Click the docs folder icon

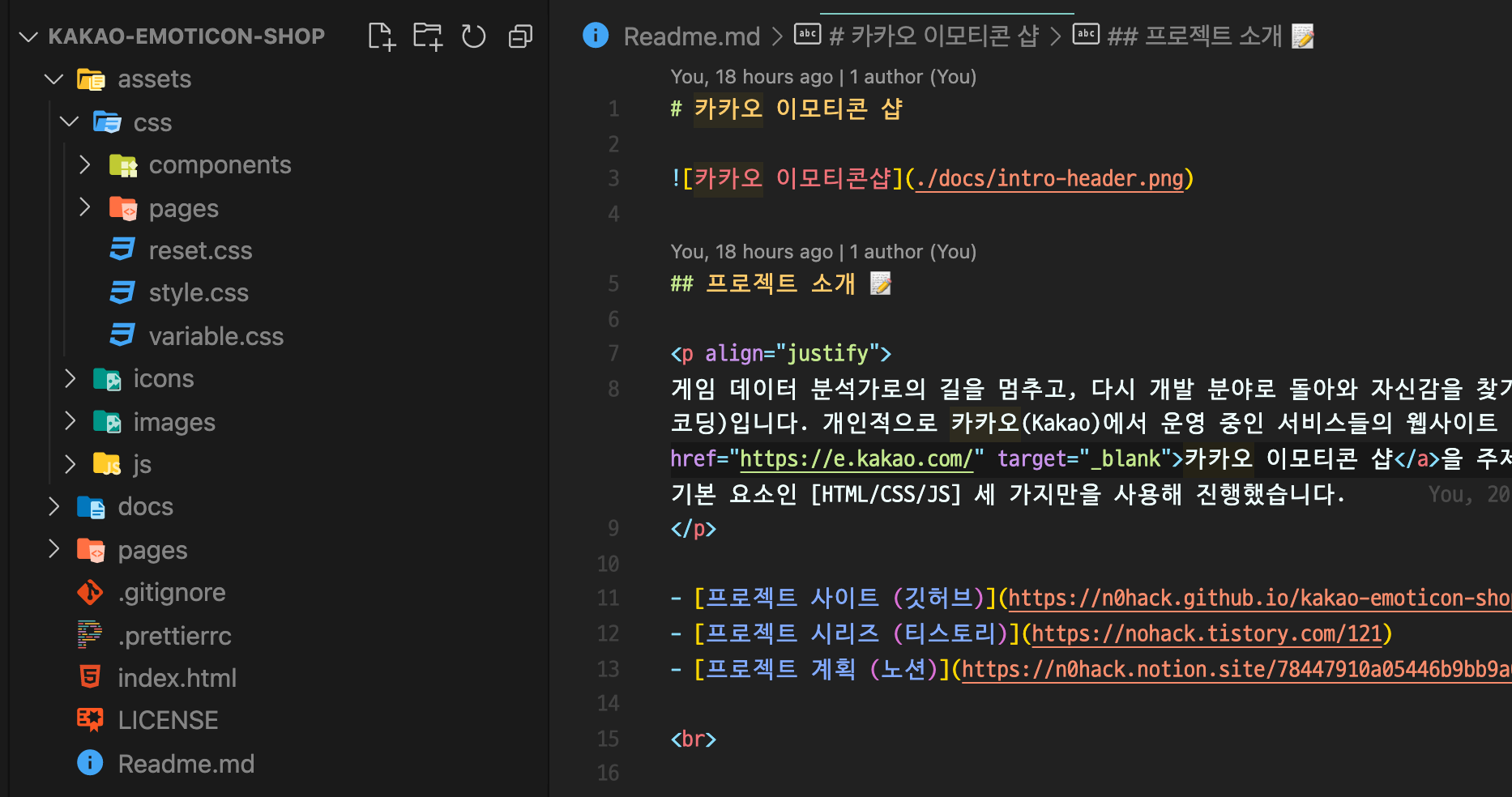[91, 507]
